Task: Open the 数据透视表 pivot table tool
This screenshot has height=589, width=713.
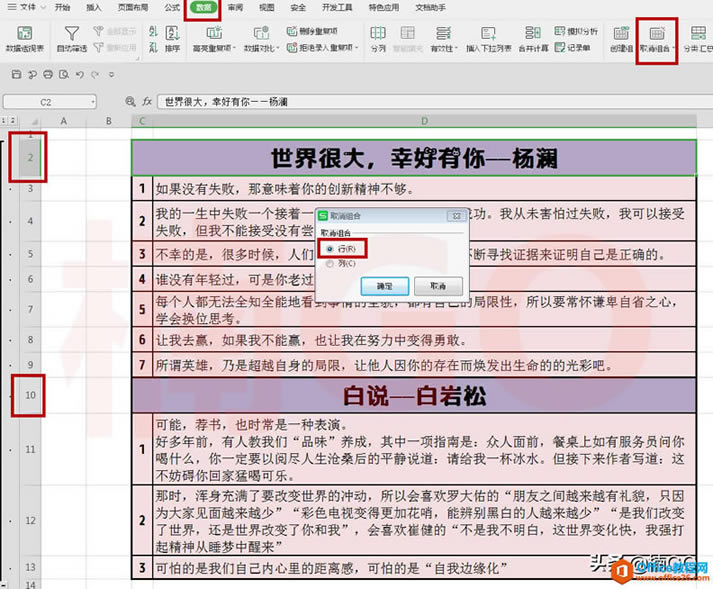Action: (x=24, y=39)
